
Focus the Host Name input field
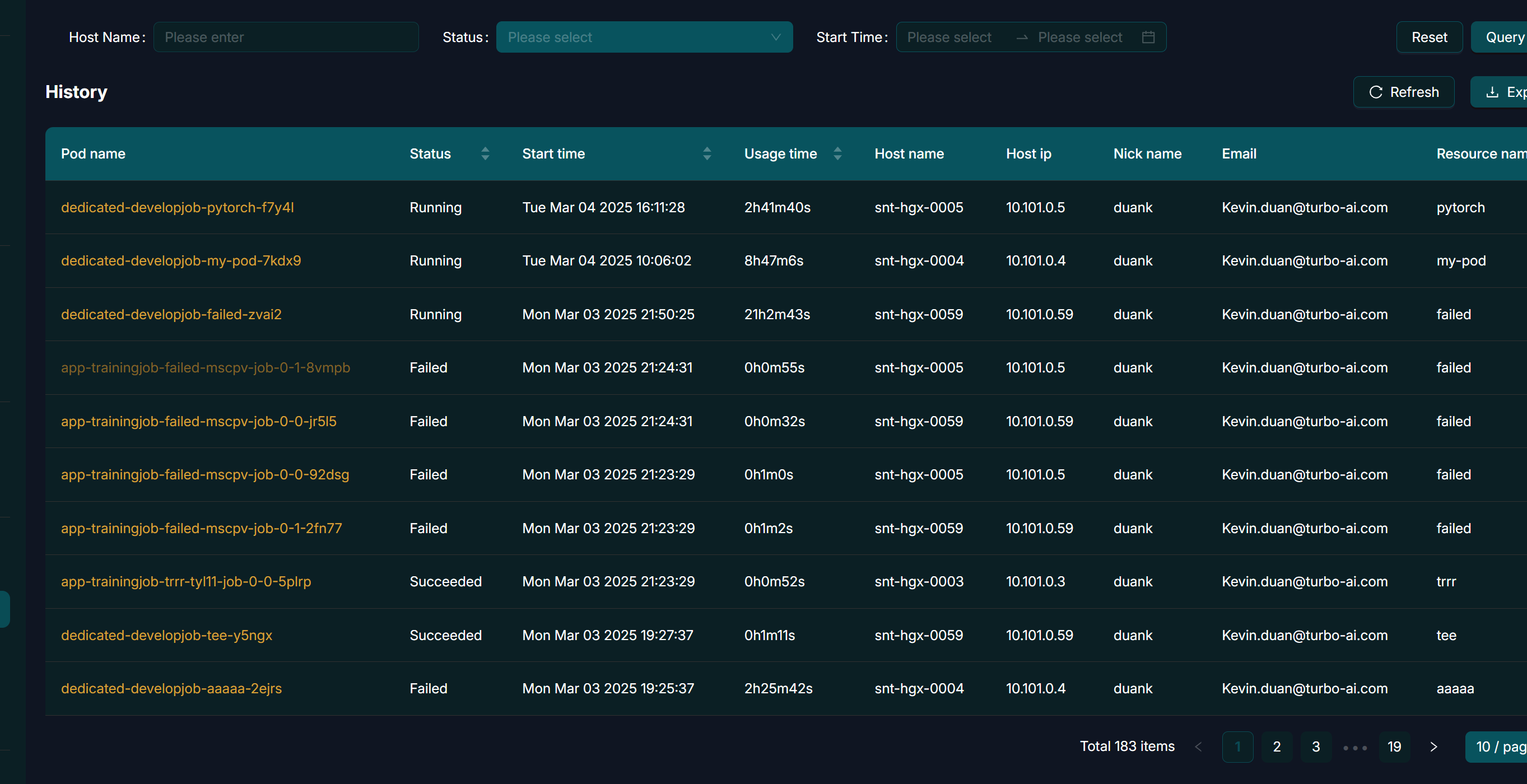point(286,38)
